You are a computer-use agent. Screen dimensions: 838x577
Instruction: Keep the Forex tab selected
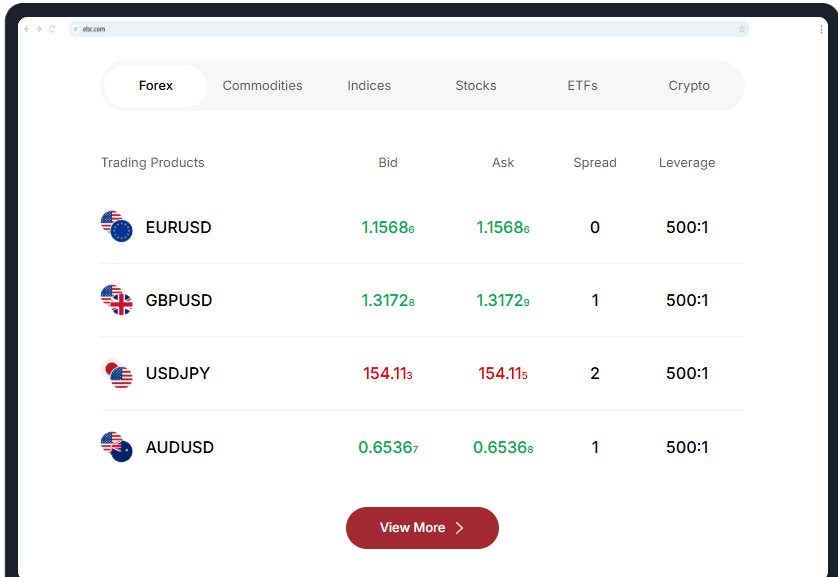point(155,86)
